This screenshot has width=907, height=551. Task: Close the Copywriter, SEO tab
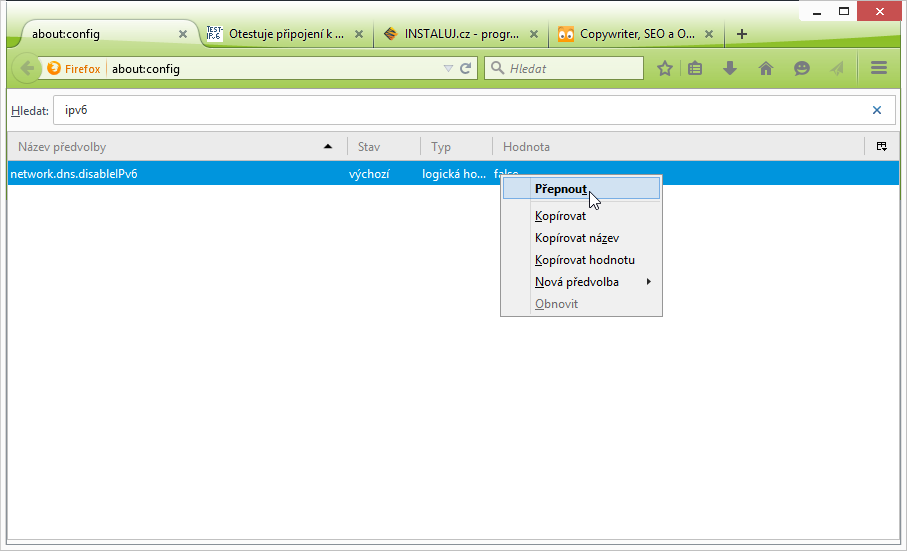(709, 34)
